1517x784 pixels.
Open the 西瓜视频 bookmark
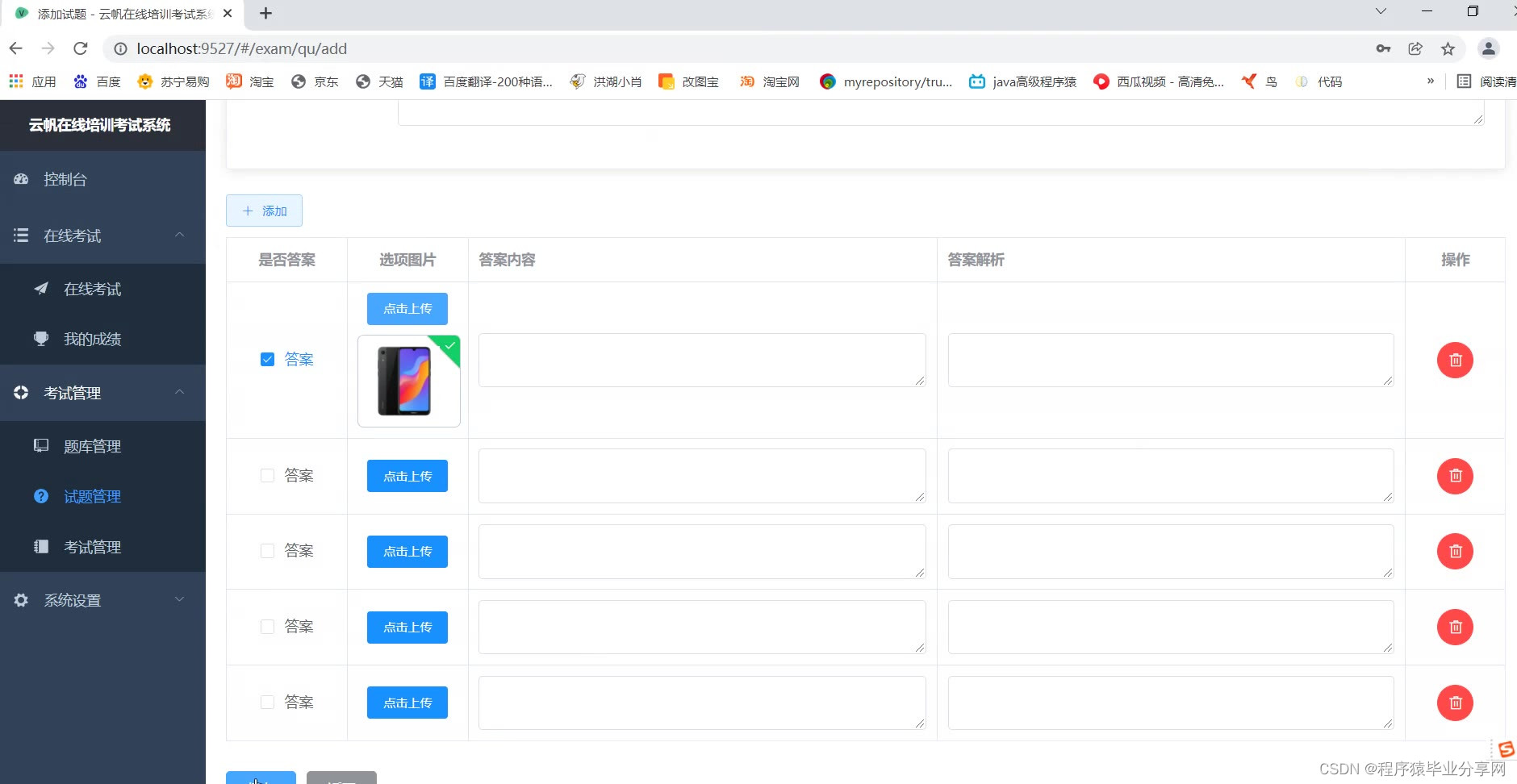tap(1159, 81)
